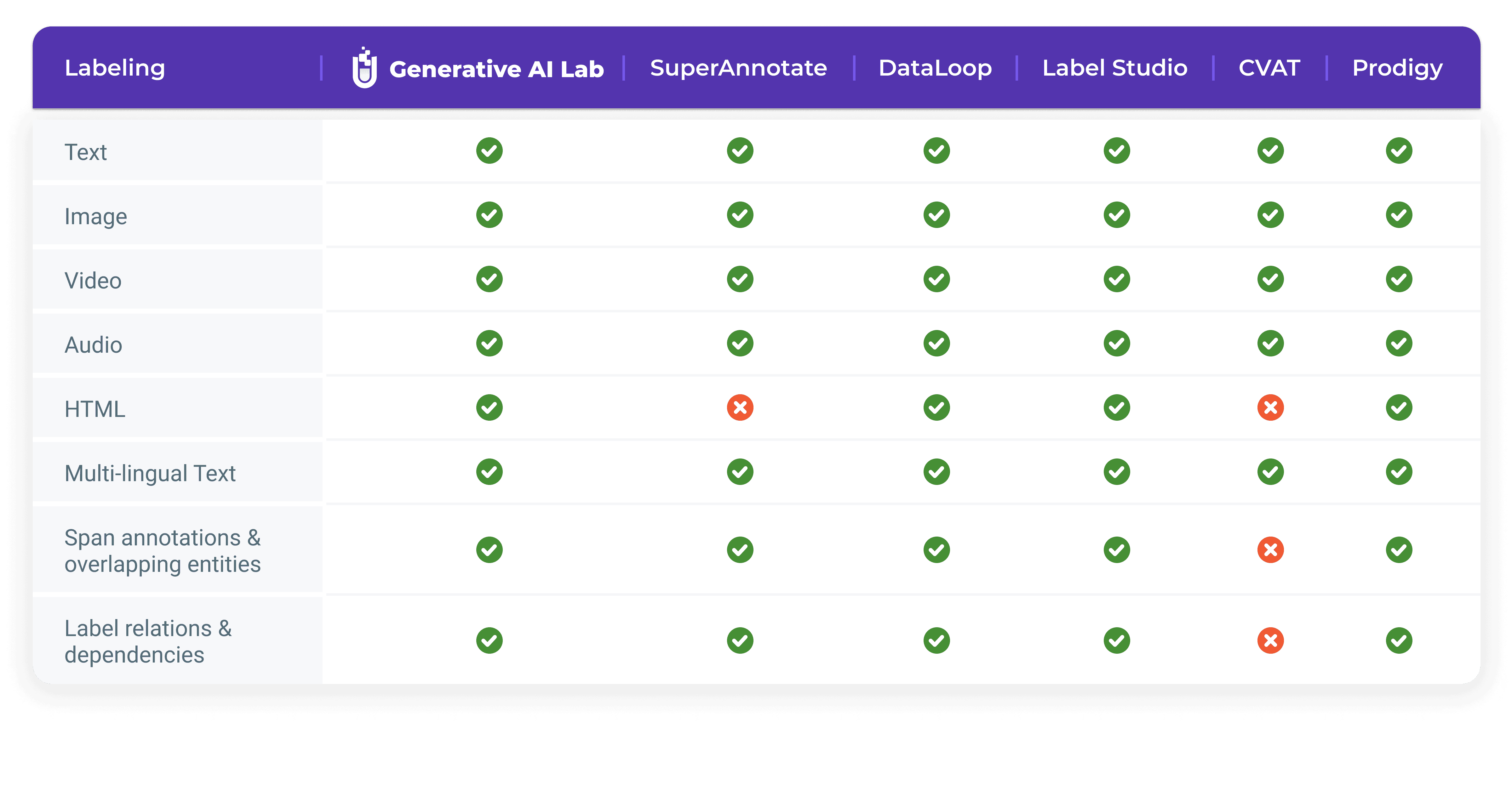This screenshot has width=1512, height=791.
Task: Click the Video row label
Action: click(93, 281)
